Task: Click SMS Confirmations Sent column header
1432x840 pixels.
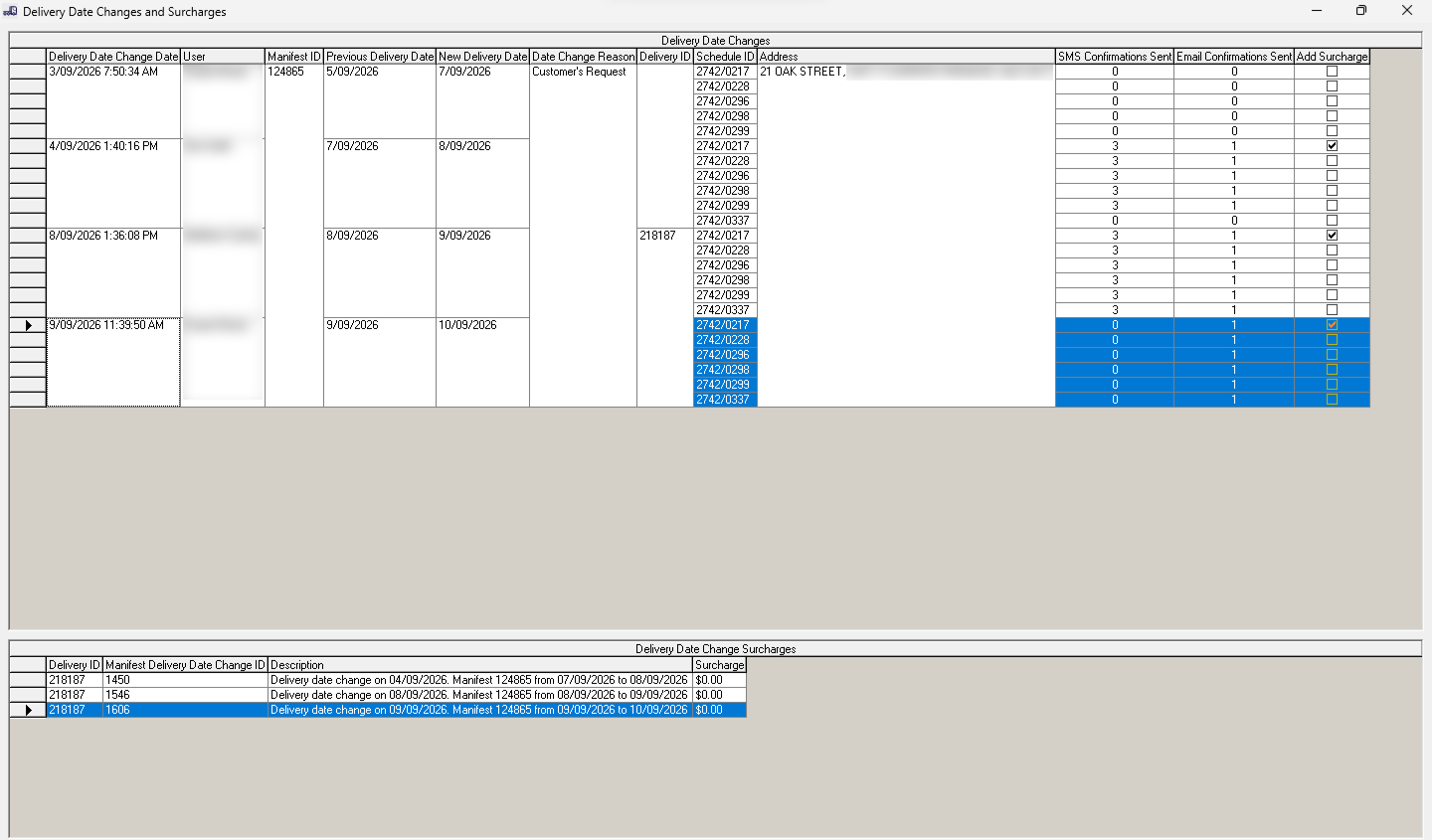Action: coord(1115,57)
